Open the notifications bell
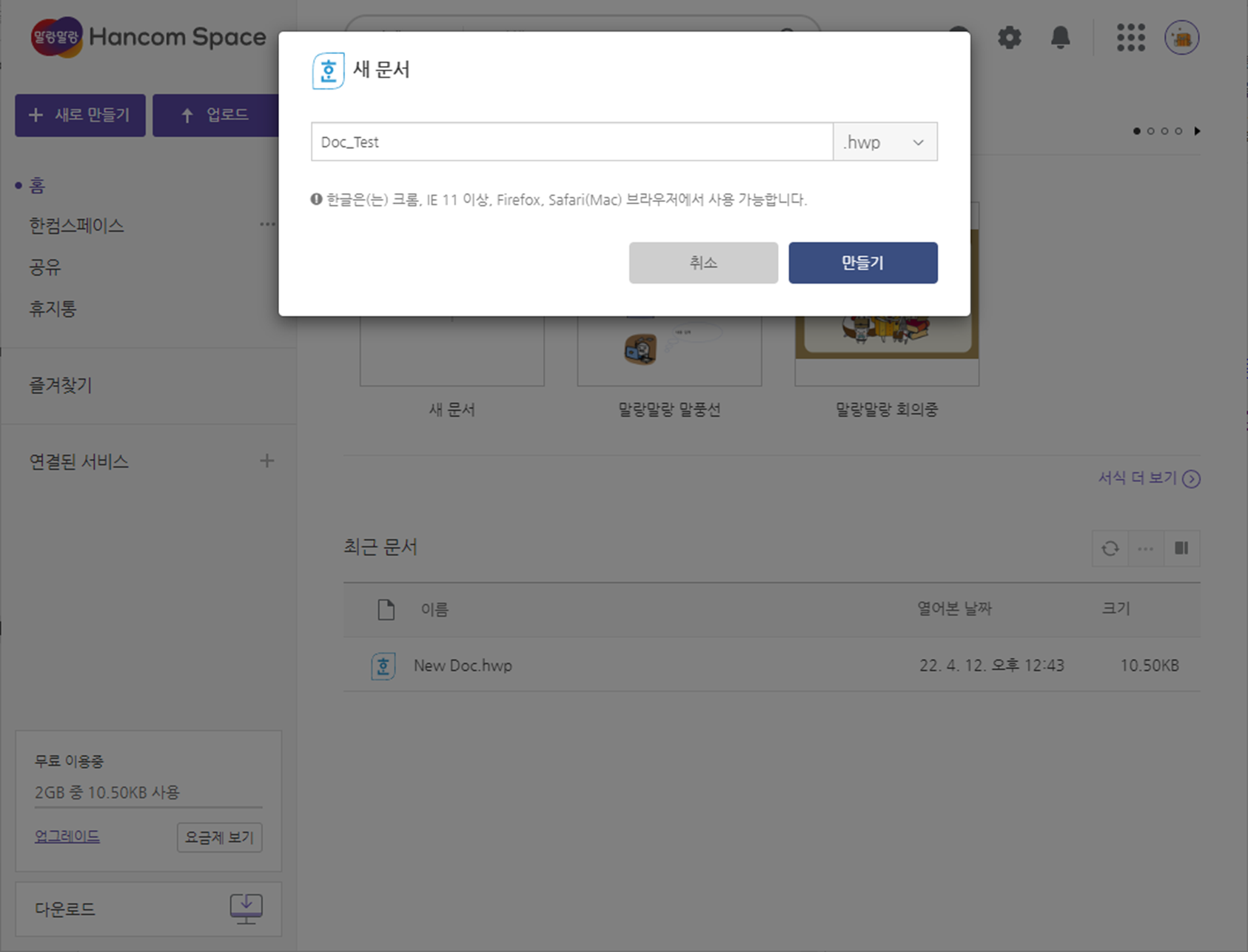The image size is (1248, 952). [x=1060, y=37]
